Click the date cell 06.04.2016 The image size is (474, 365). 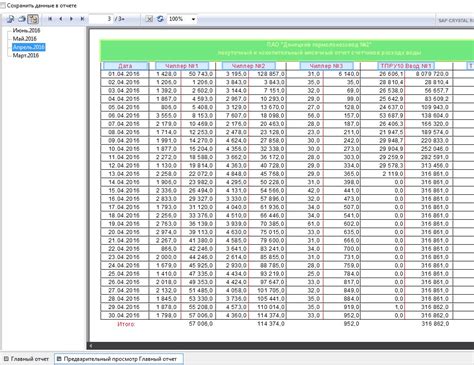pyautogui.click(x=124, y=116)
